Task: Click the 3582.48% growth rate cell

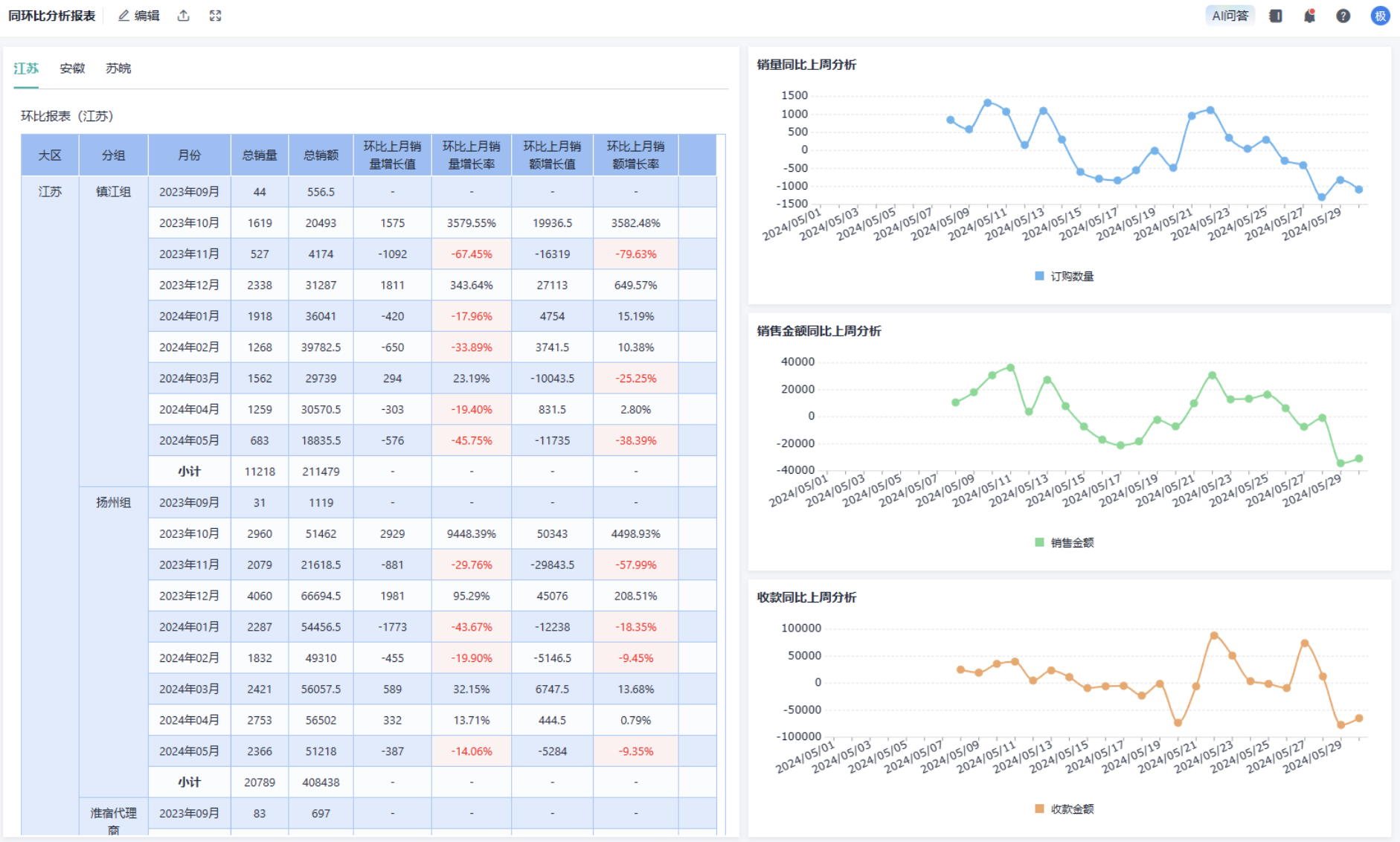Action: (x=636, y=223)
